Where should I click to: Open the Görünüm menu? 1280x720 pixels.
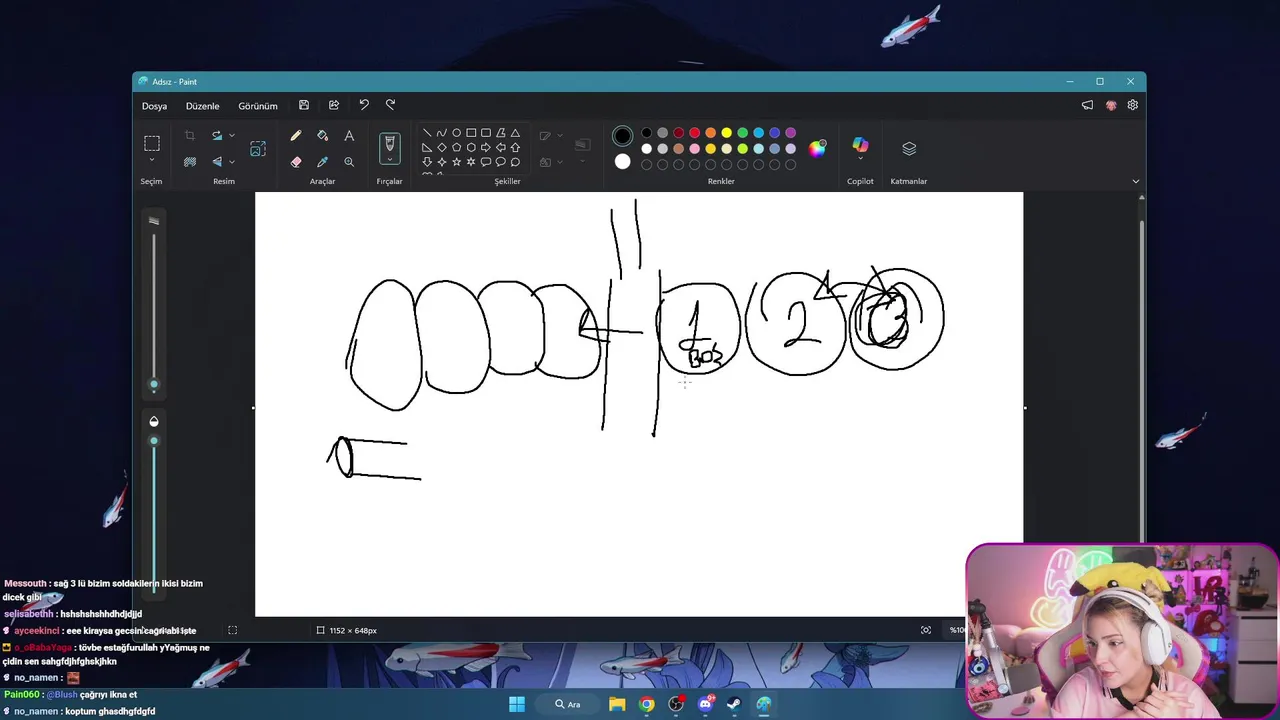coord(258,106)
